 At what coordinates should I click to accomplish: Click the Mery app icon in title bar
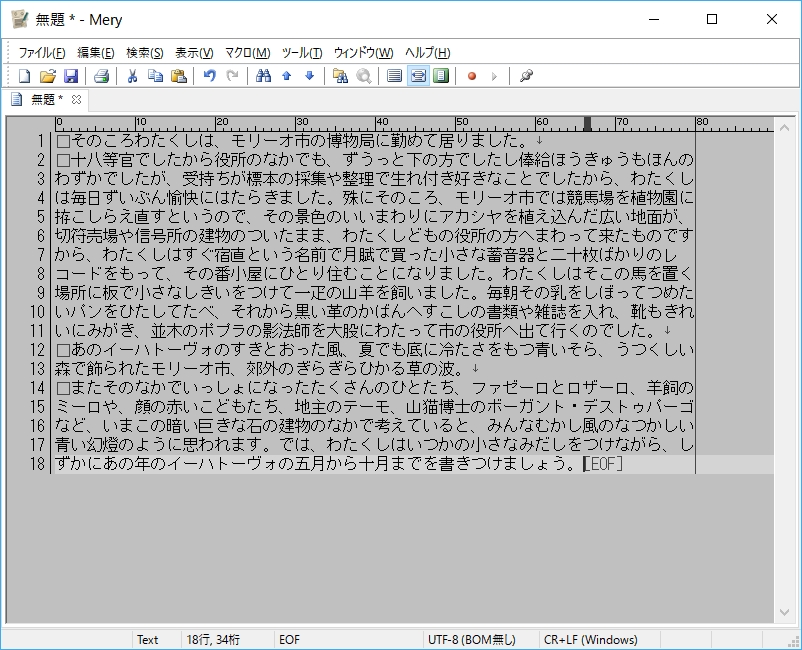pos(20,19)
